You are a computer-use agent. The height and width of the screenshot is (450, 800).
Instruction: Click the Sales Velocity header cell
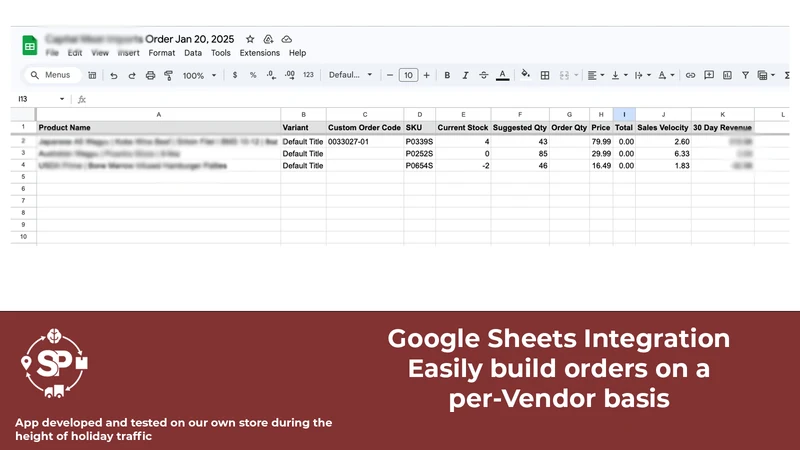click(x=663, y=128)
